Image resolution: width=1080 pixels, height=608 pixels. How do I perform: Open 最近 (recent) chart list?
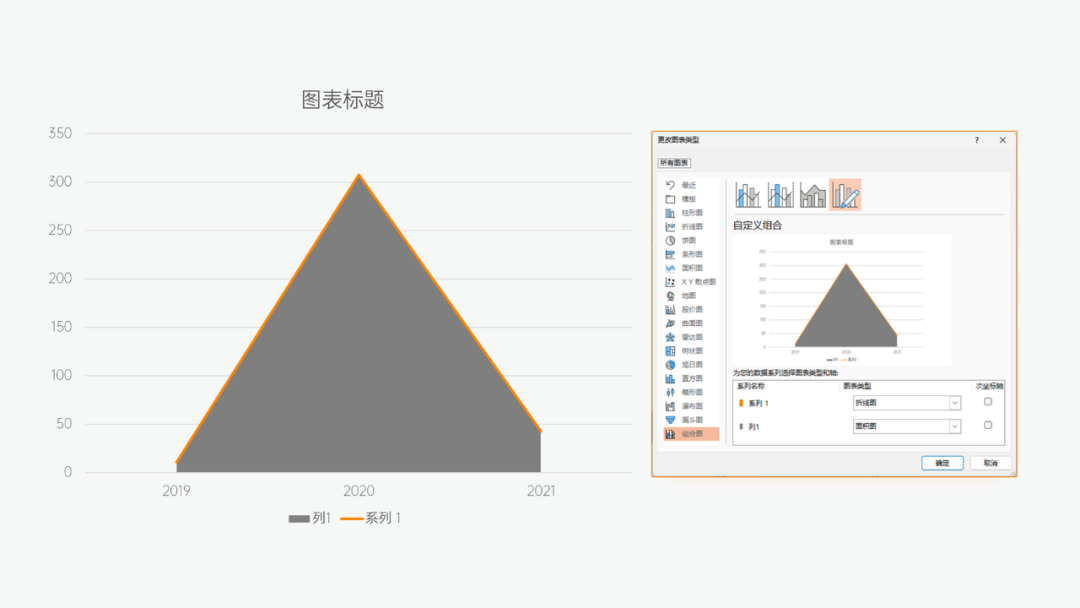[686, 185]
